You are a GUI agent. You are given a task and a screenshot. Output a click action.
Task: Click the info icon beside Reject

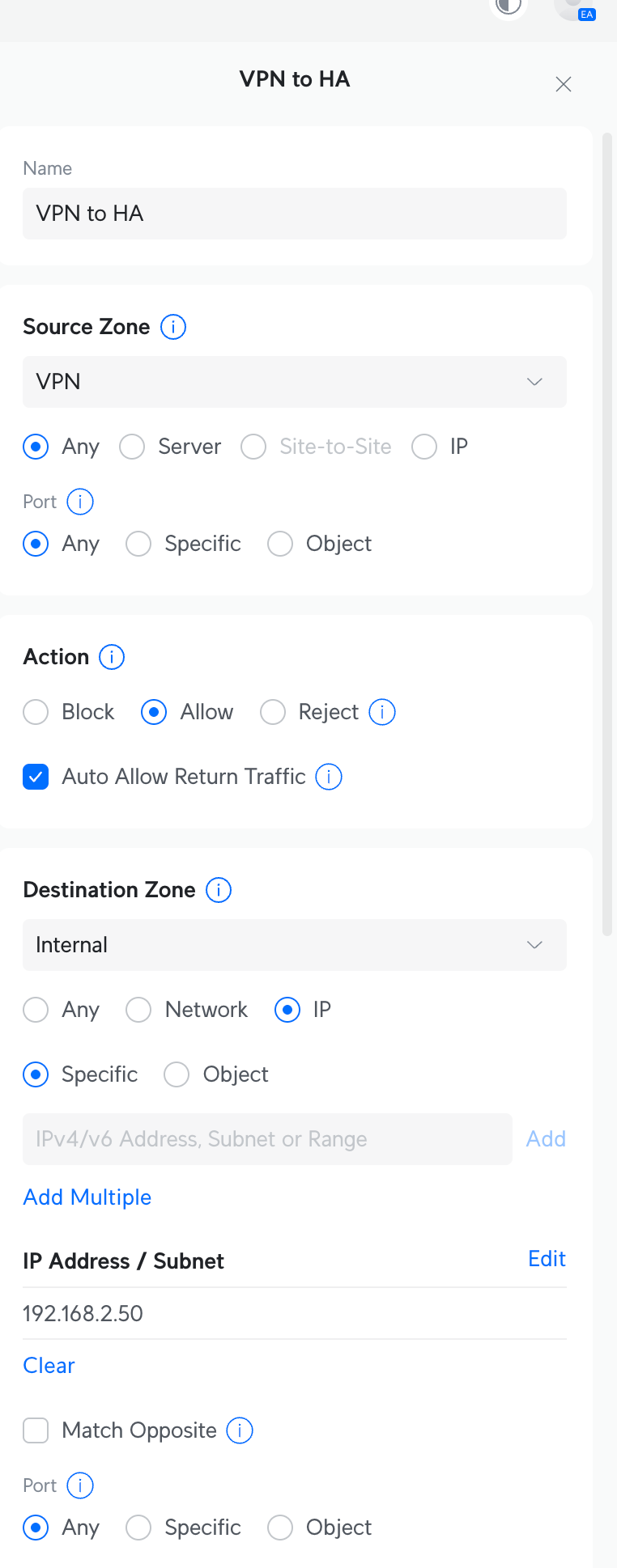coord(382,712)
